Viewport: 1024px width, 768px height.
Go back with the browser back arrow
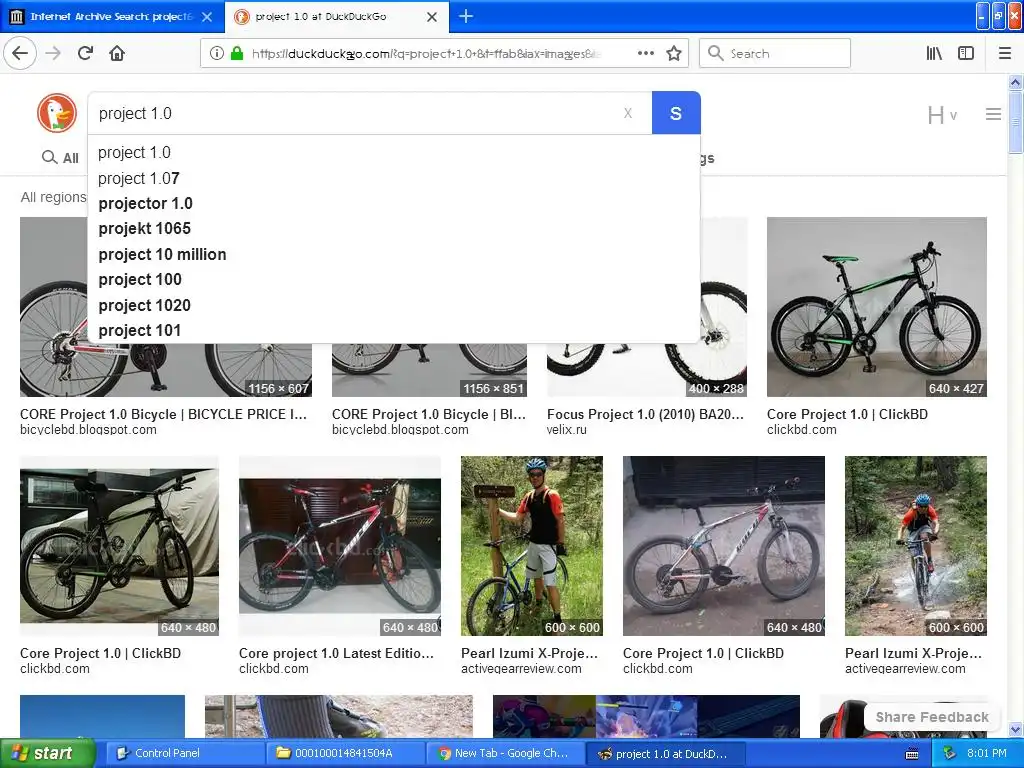(x=20, y=53)
